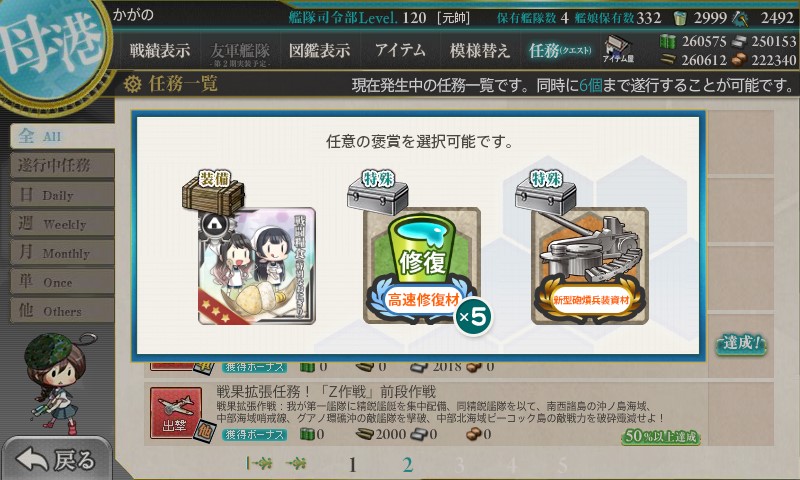Pick the 新型砲熕兵装資材 reward

(590, 266)
